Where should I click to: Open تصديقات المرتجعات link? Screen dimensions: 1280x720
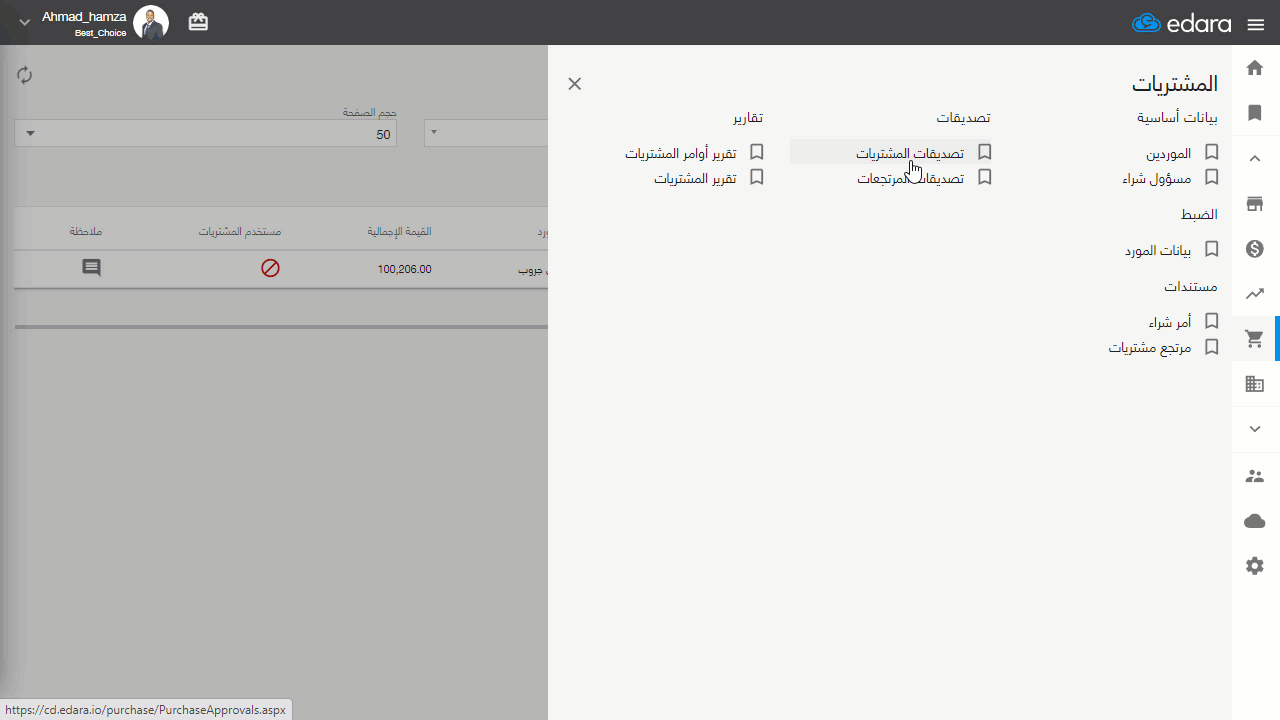(911, 178)
